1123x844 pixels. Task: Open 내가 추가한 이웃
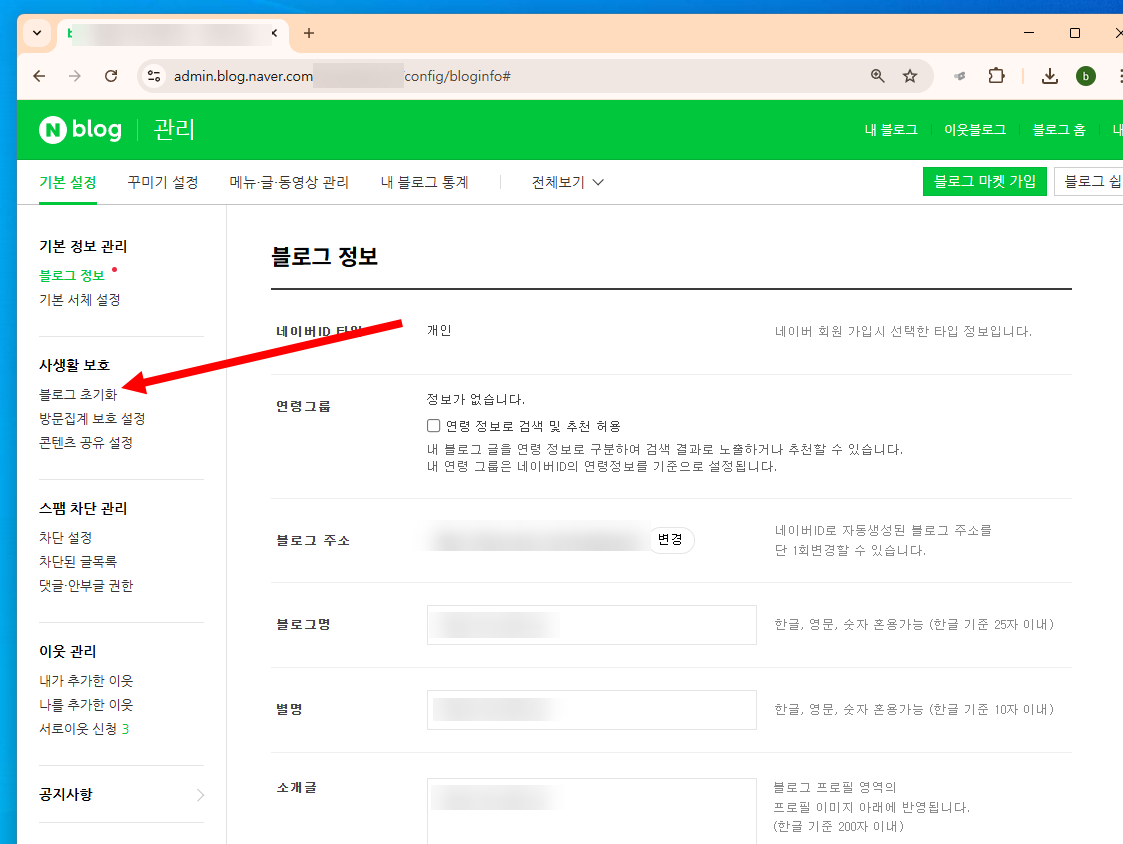point(86,681)
